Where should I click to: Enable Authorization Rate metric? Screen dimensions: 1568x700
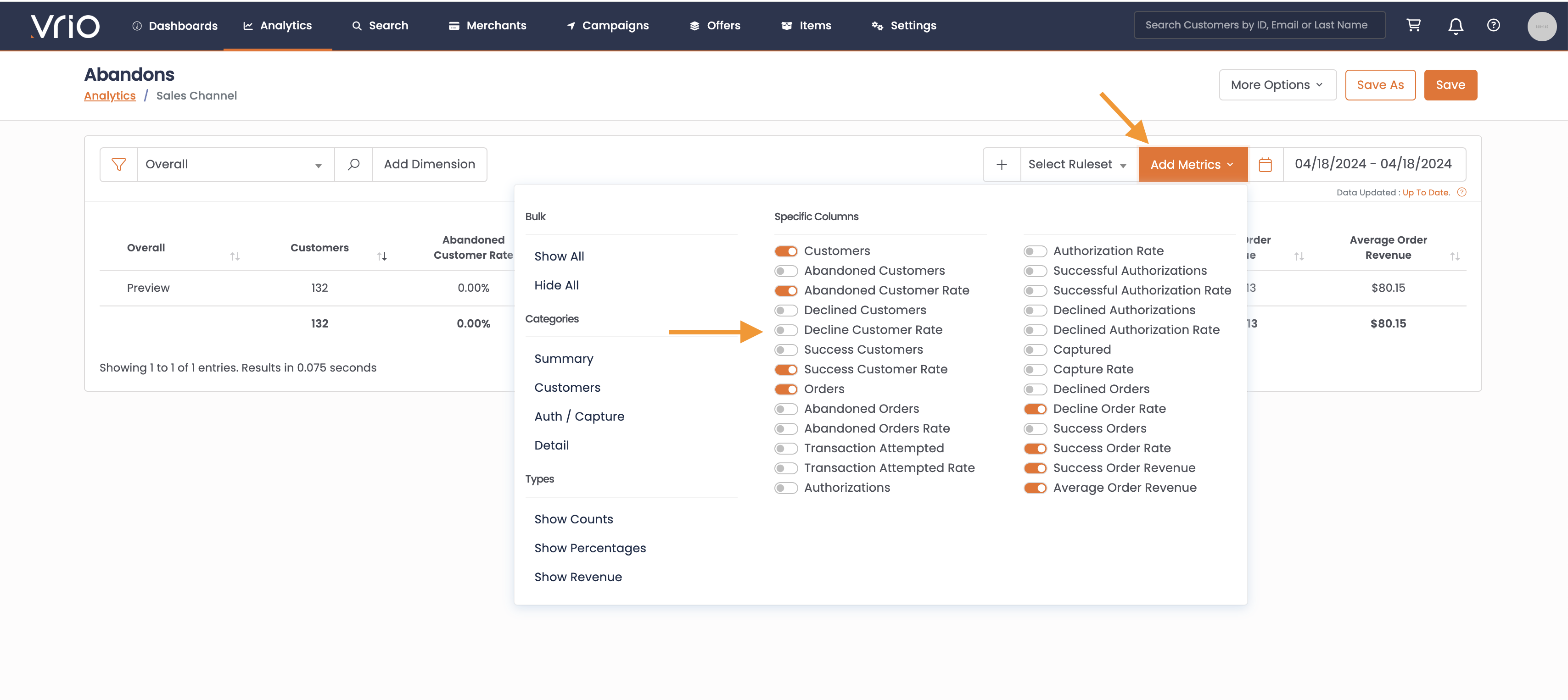click(x=1035, y=251)
